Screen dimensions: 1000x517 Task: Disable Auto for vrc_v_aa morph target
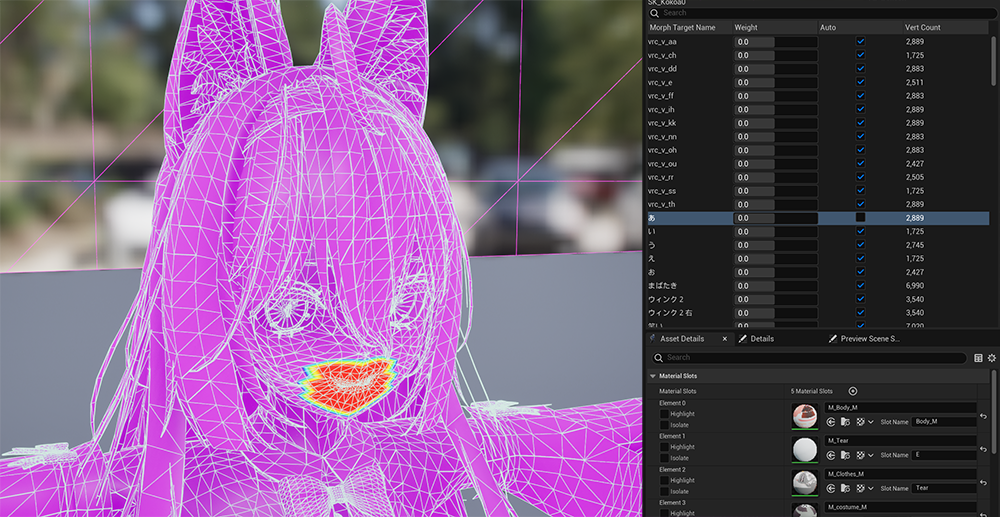click(x=860, y=41)
